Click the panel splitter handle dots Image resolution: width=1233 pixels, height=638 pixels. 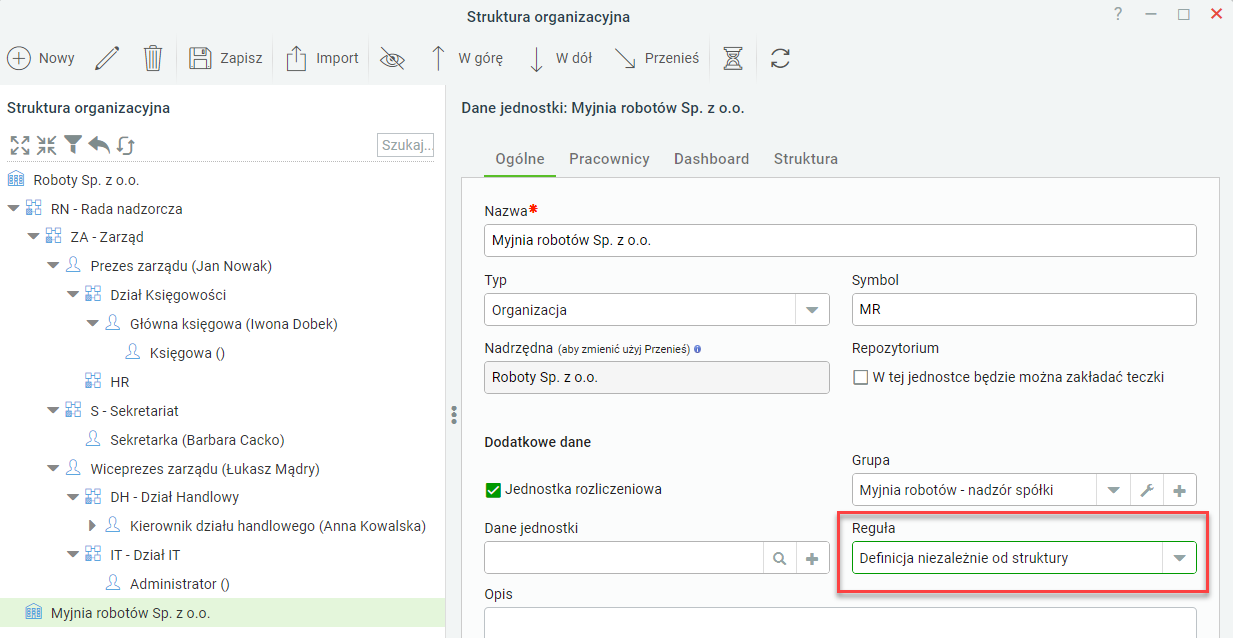(x=453, y=414)
